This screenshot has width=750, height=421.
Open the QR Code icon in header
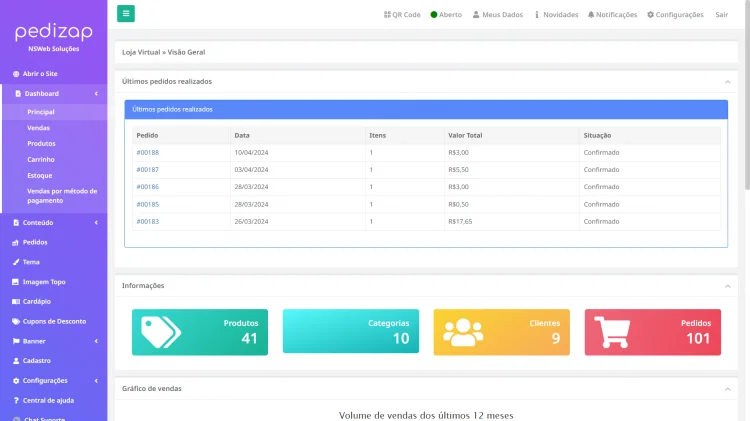(388, 15)
